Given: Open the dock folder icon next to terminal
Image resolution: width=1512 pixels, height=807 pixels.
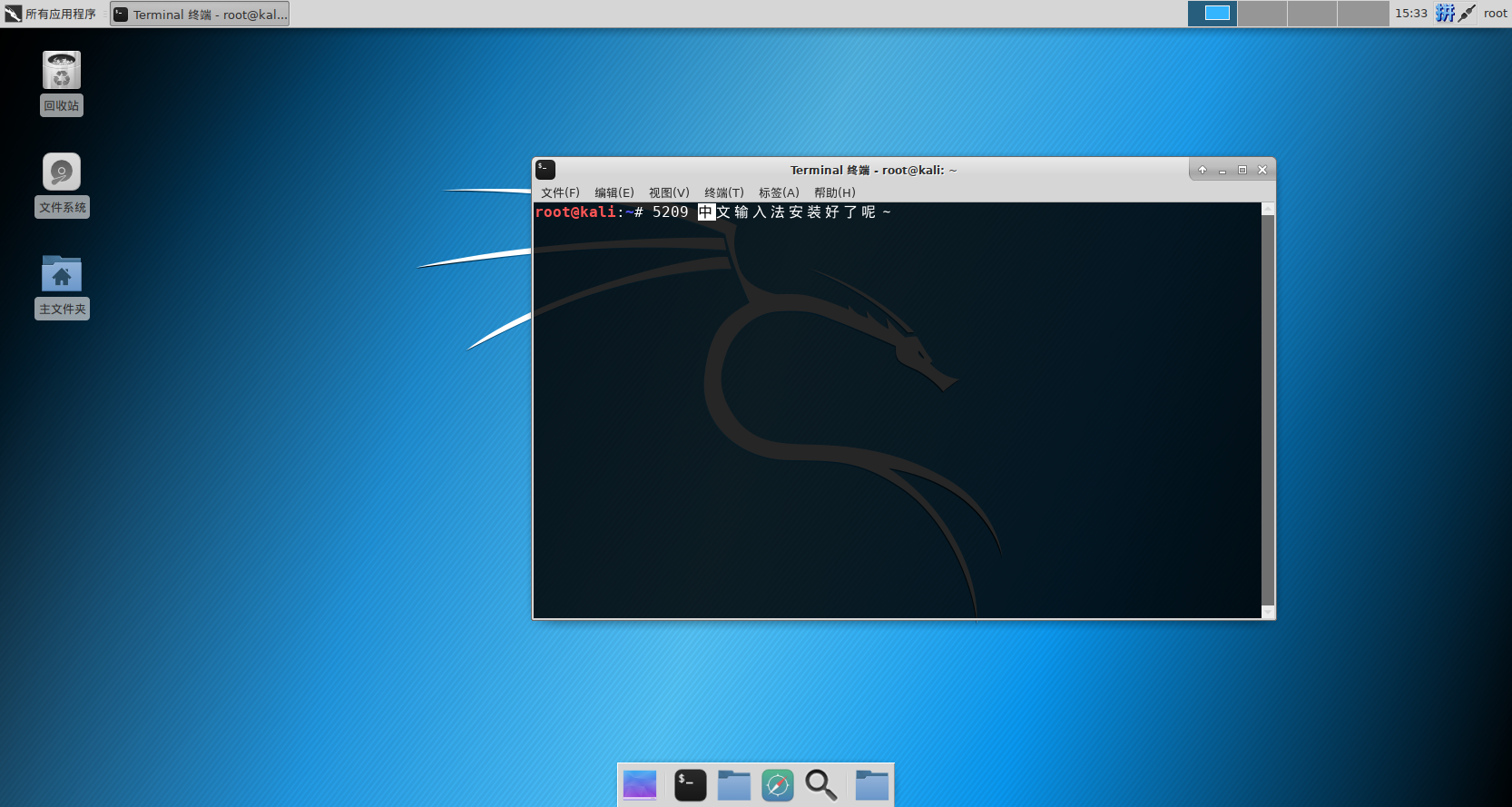Looking at the screenshot, I should [x=734, y=785].
